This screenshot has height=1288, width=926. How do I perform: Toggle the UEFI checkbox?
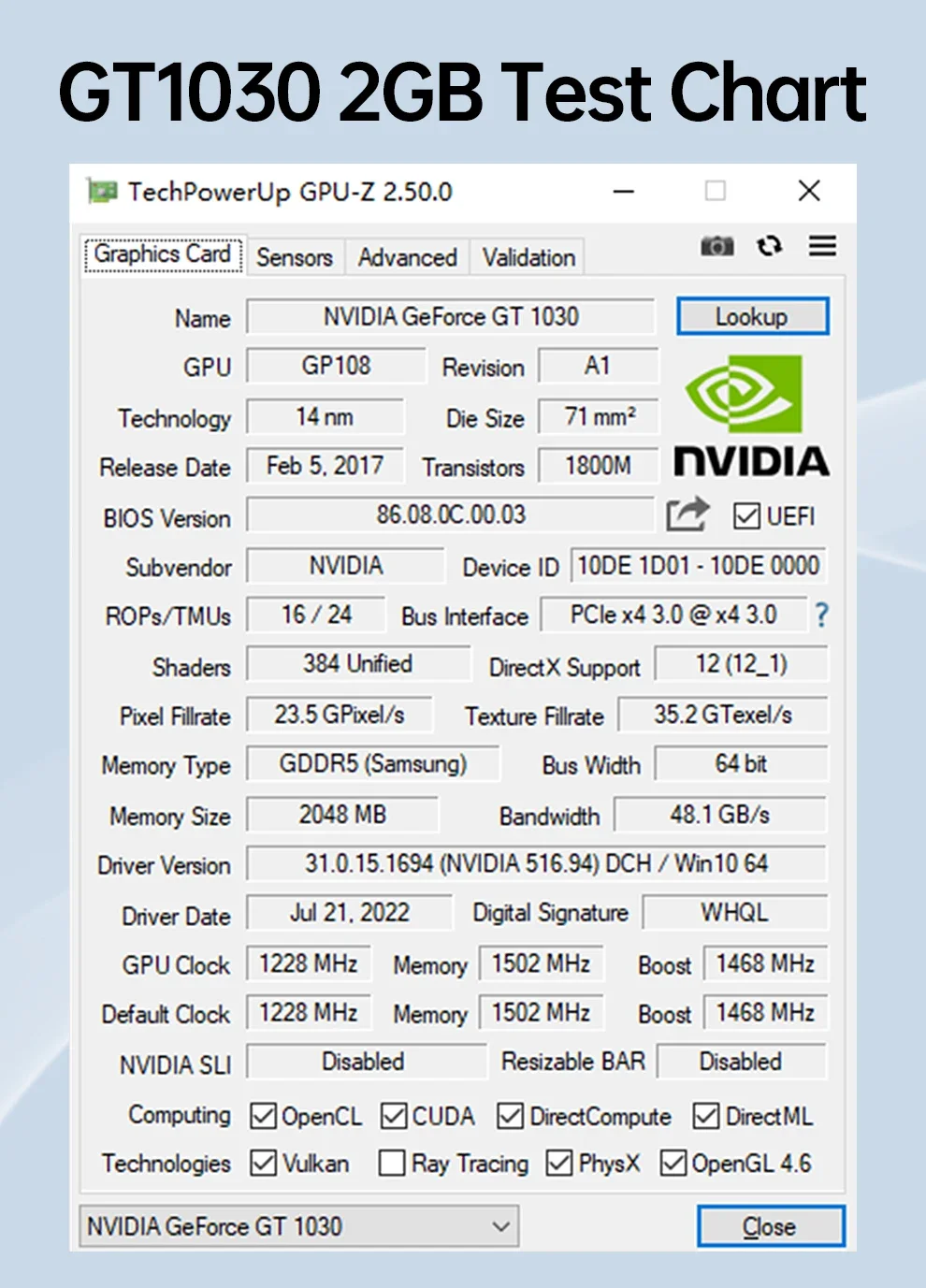click(x=746, y=516)
